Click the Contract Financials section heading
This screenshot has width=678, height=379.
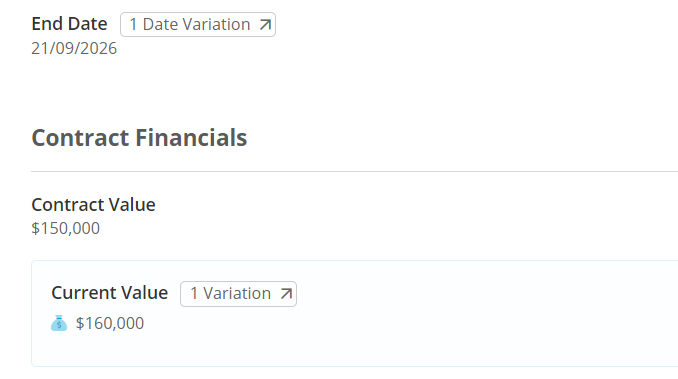[139, 138]
